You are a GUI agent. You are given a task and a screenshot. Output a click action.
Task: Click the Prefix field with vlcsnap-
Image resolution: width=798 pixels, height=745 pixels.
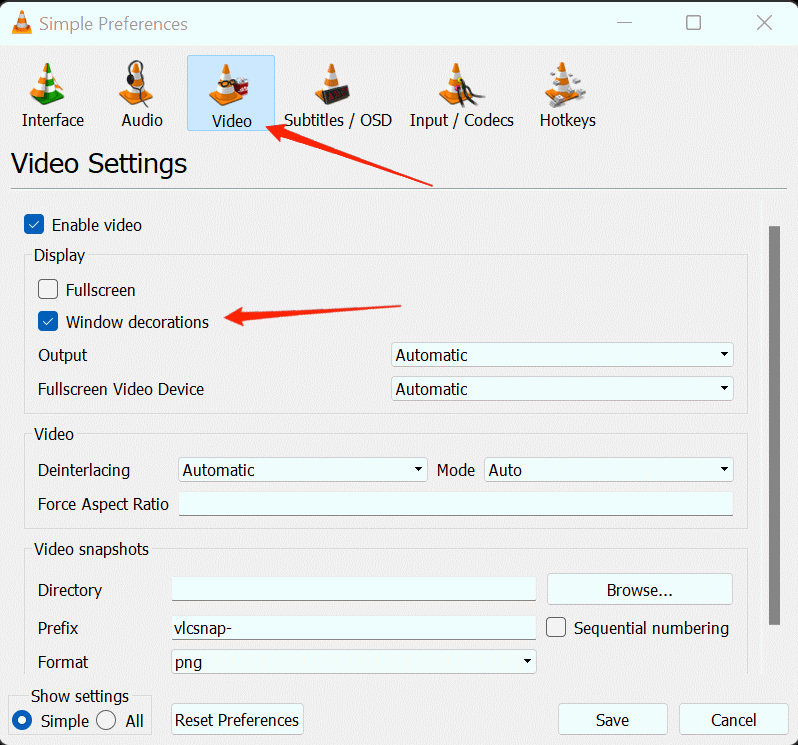point(354,627)
